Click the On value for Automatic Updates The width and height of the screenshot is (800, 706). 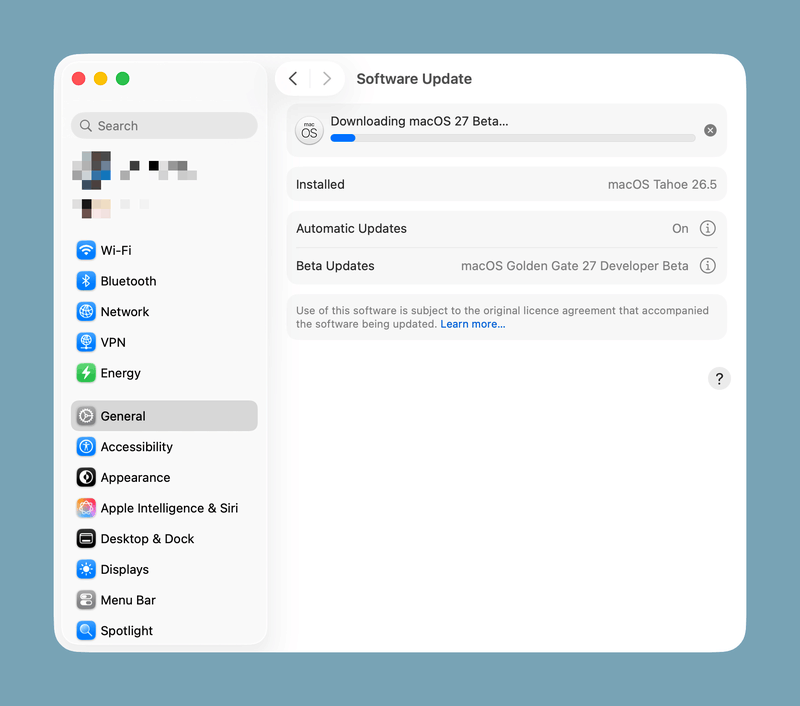[x=680, y=229]
